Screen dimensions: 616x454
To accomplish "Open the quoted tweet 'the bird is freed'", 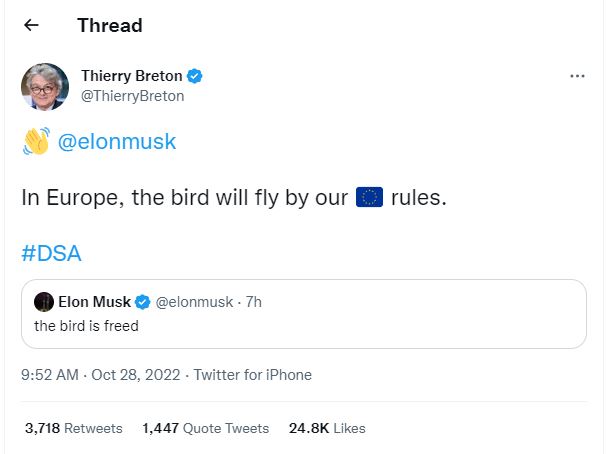I will [304, 314].
